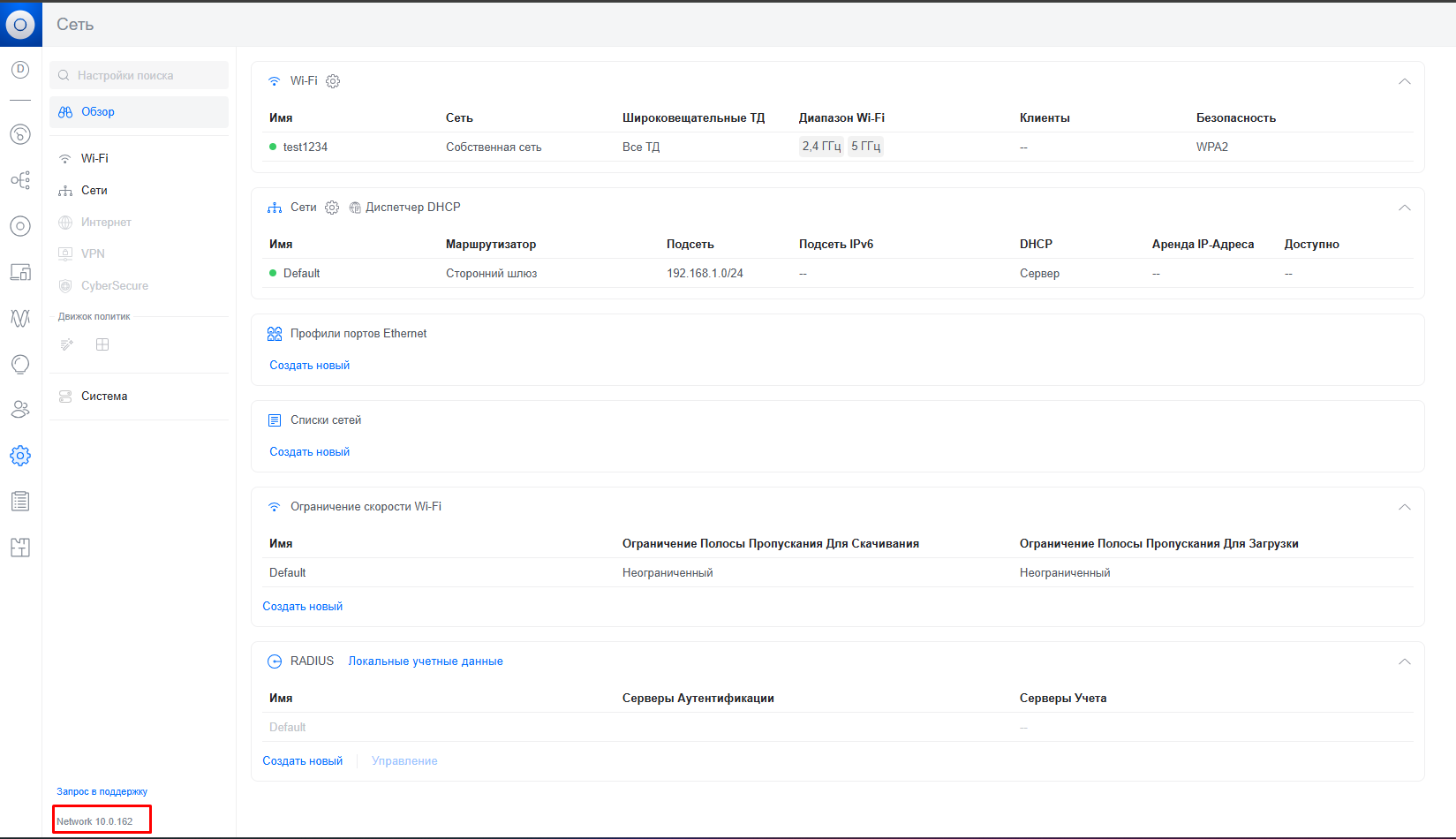1456x839 pixels.
Task: Collapse the RADIUS section chevron
Action: click(x=1404, y=661)
